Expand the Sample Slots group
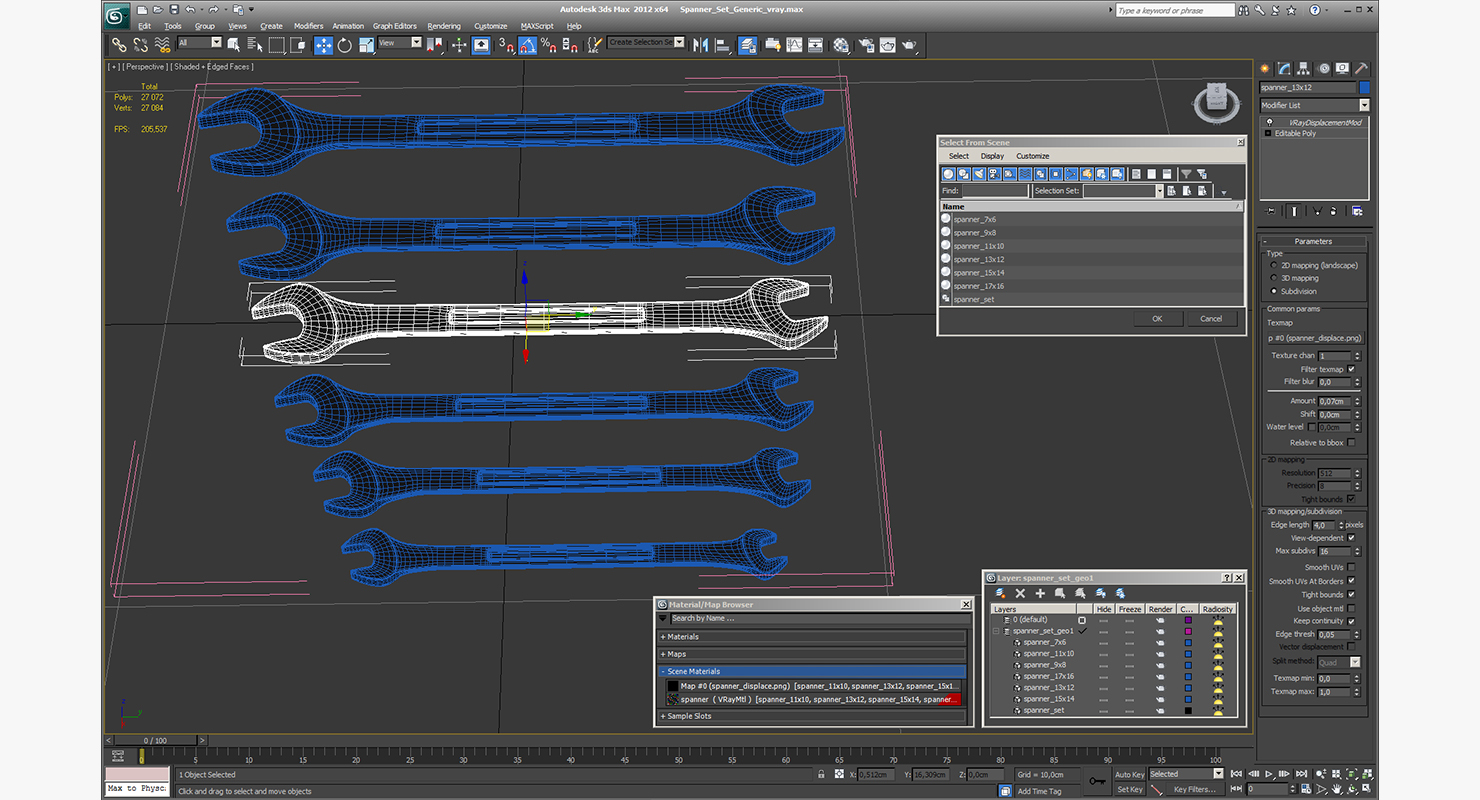 click(812, 716)
